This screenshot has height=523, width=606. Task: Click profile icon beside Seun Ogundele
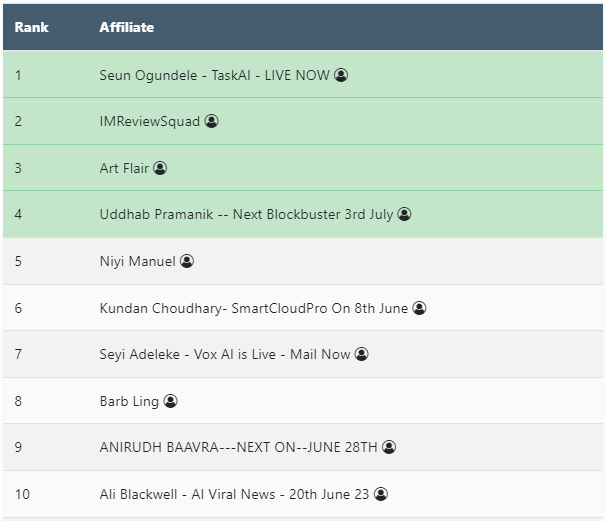pyautogui.click(x=341, y=75)
